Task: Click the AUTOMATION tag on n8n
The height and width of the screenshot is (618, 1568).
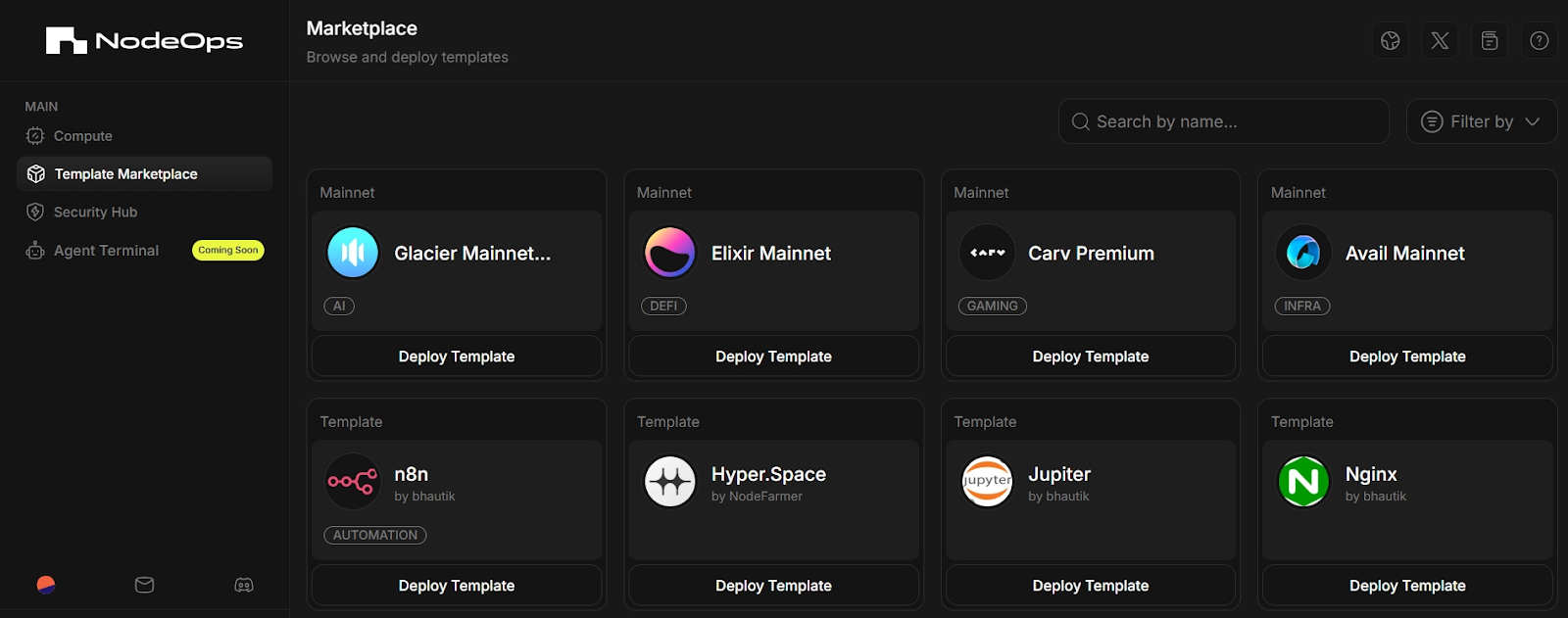Action: coord(375,536)
